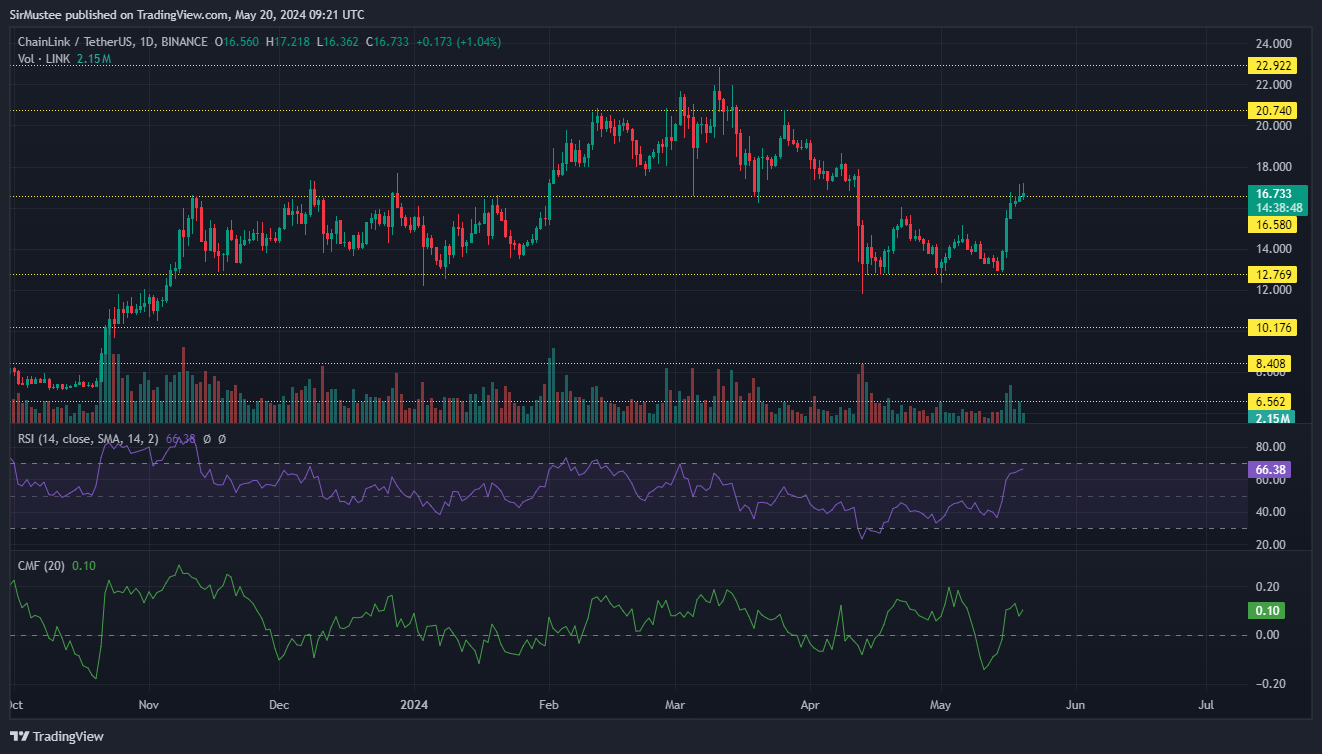Click the green 16.733 current price label
The image size is (1322, 754).
click(x=1279, y=194)
